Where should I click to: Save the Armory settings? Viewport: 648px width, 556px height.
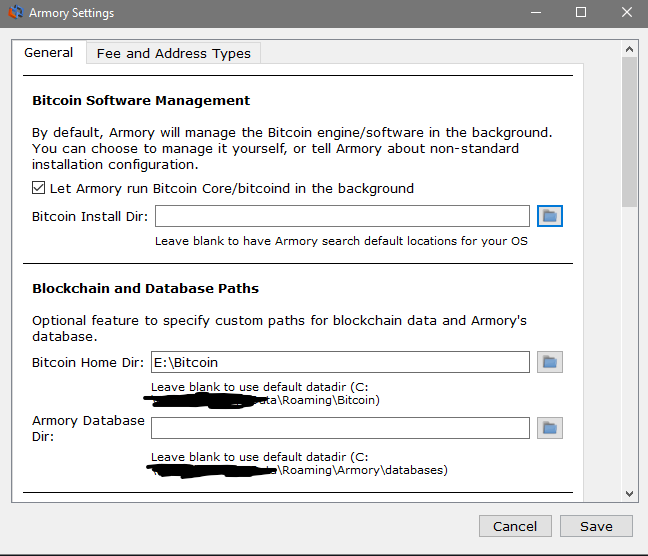(596, 526)
